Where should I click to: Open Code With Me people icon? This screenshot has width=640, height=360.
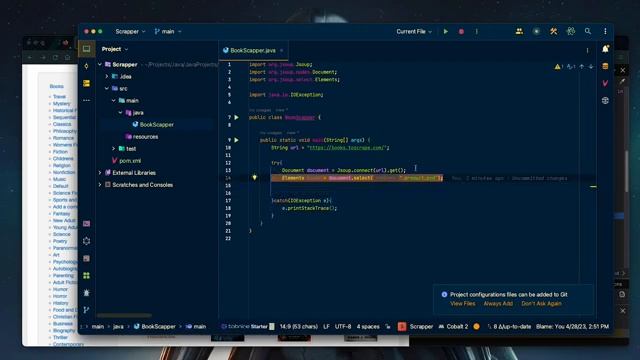(x=519, y=31)
